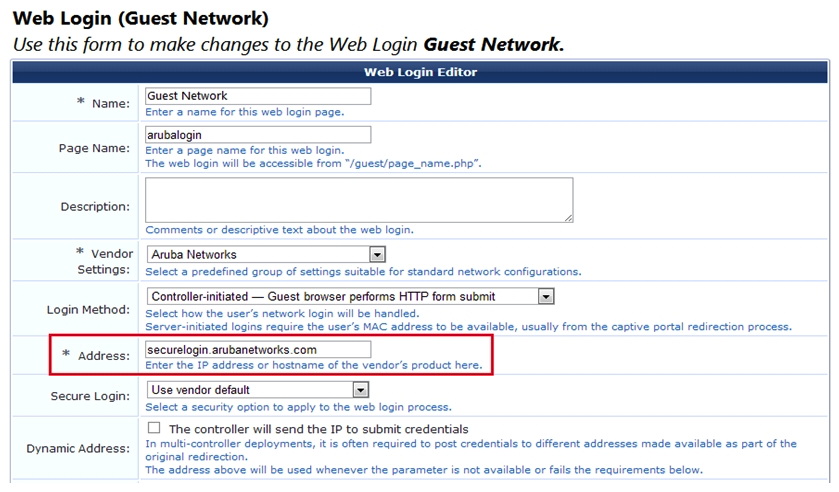Viewport: 839px width, 492px height.
Task: Open the Secure Login dropdown set to vendor default
Action: point(258,390)
